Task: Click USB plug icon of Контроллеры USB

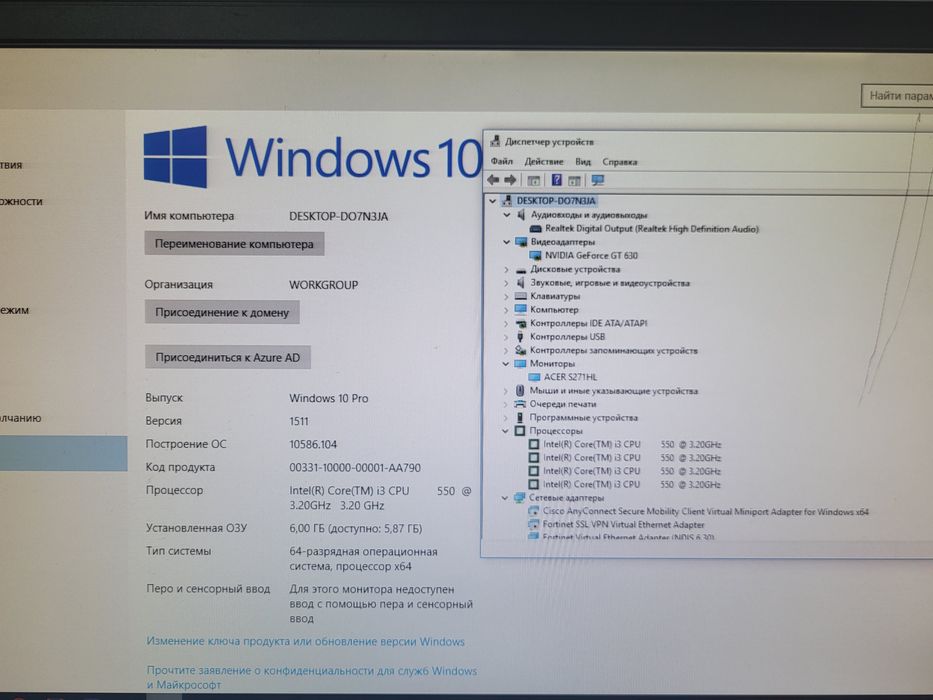Action: coord(520,337)
